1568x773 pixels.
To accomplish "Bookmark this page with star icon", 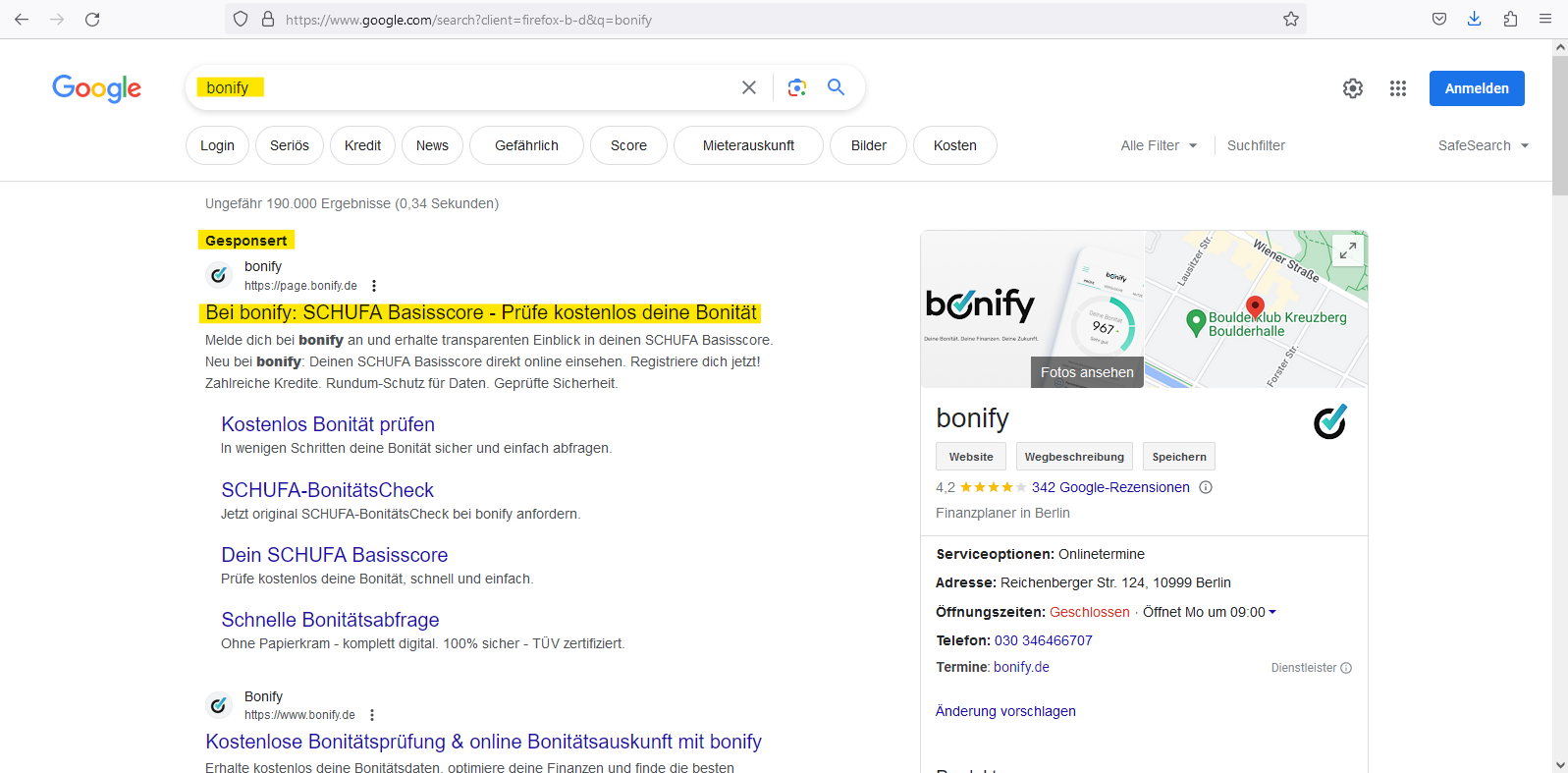I will (1291, 19).
